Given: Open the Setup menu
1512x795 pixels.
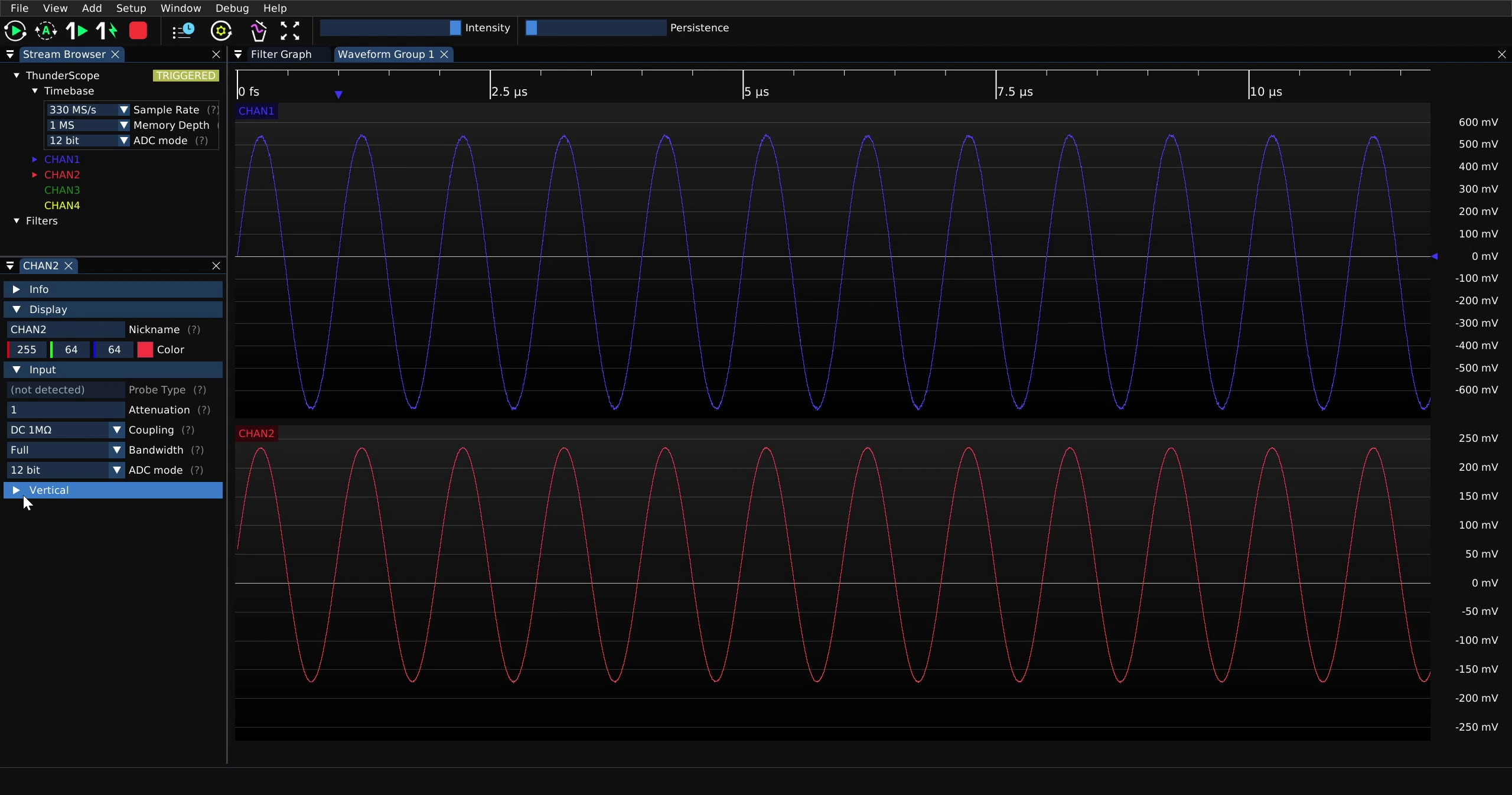Looking at the screenshot, I should [x=131, y=8].
